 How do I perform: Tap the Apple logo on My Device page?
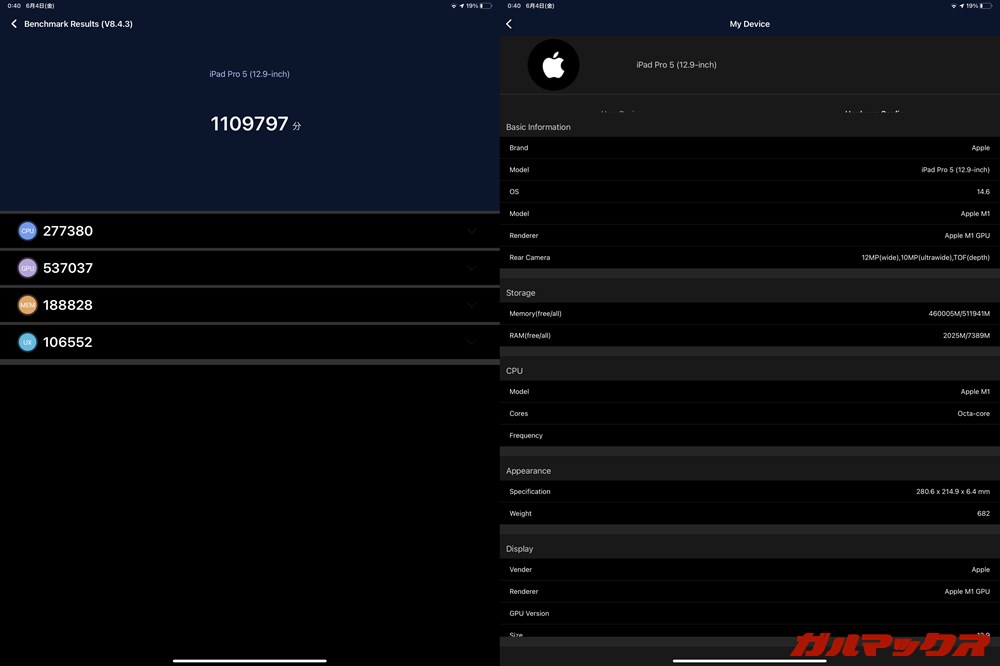tap(553, 64)
